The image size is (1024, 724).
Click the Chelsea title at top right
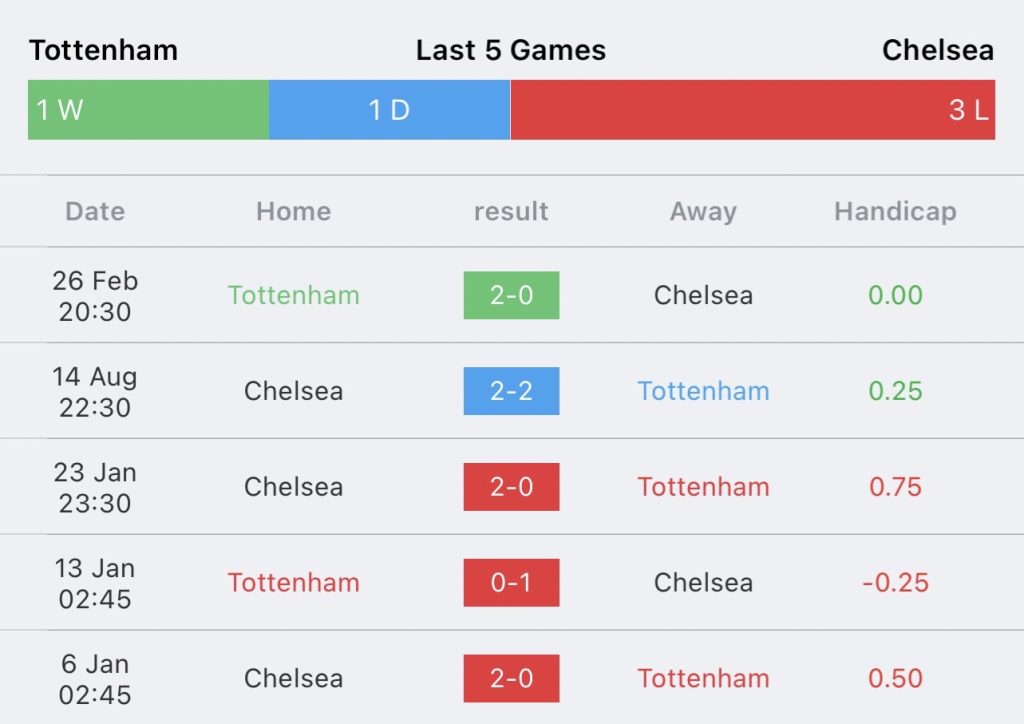tap(937, 50)
